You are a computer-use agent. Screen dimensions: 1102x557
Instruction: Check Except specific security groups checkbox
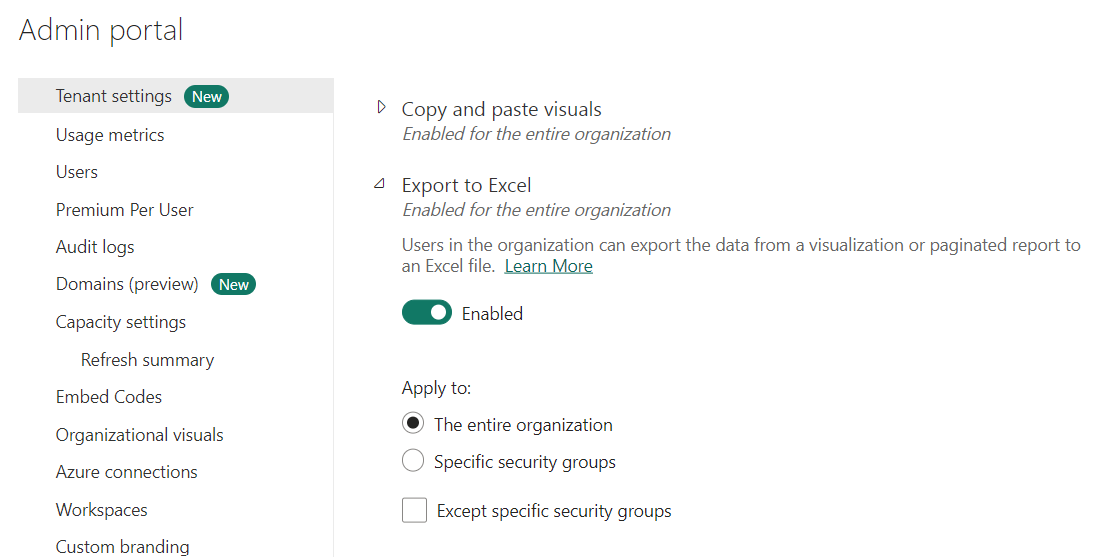coord(415,510)
